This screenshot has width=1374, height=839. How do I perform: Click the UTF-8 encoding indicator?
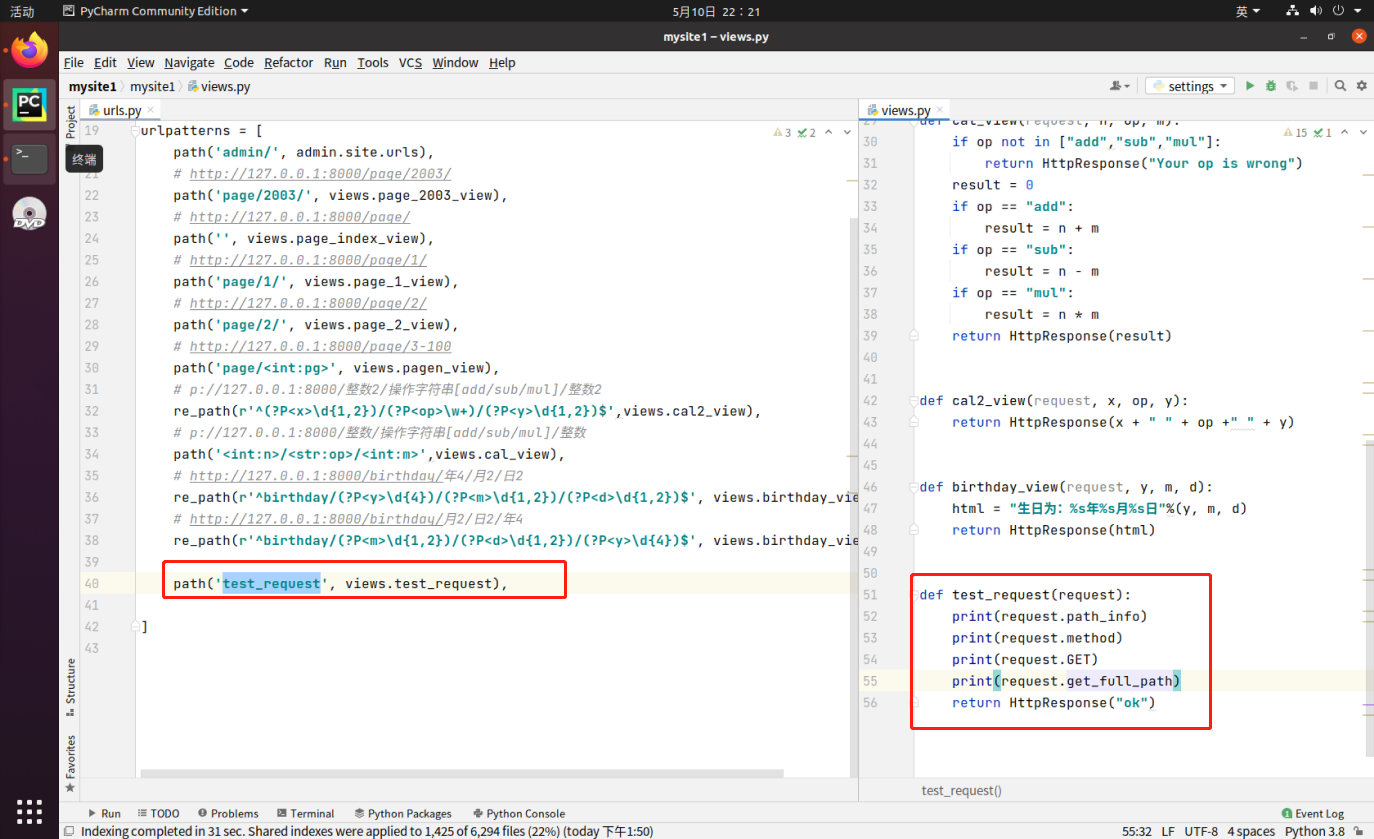pyautogui.click(x=1201, y=831)
